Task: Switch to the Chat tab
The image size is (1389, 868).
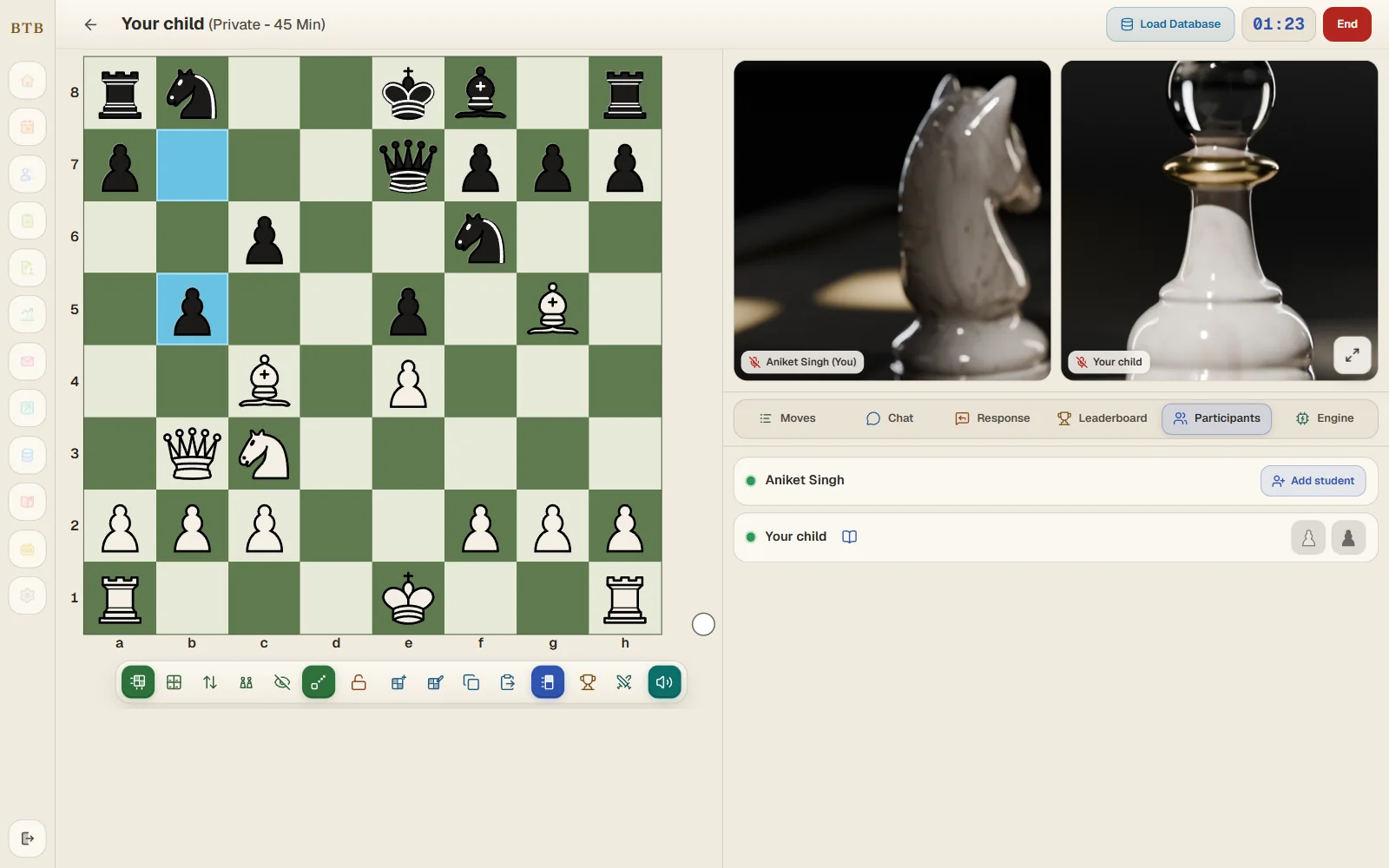Action: click(890, 418)
